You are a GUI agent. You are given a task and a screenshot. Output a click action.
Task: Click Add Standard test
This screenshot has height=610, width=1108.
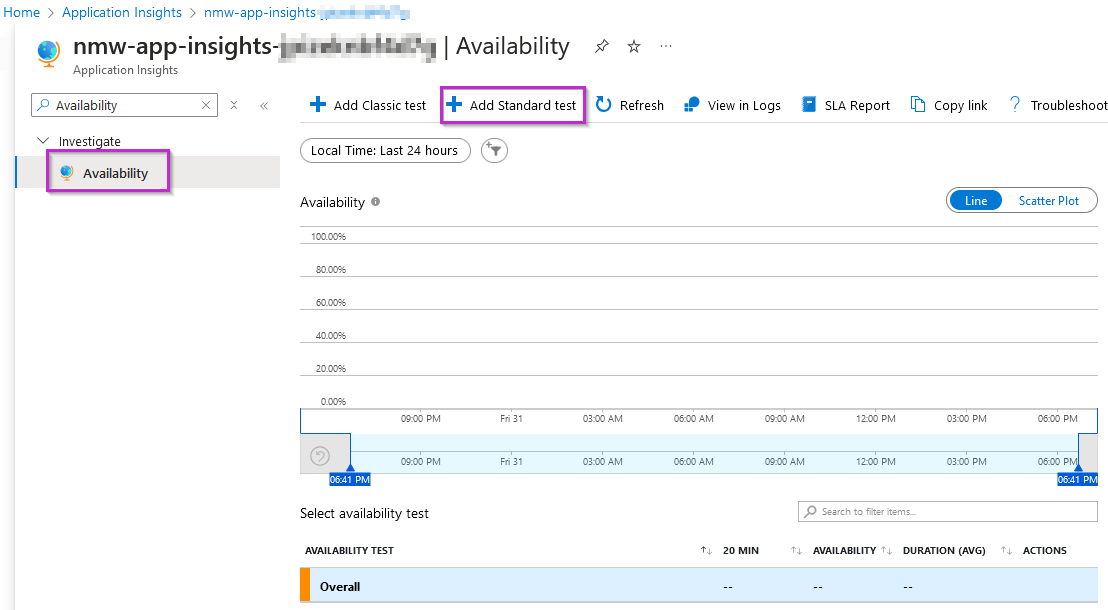tap(512, 105)
